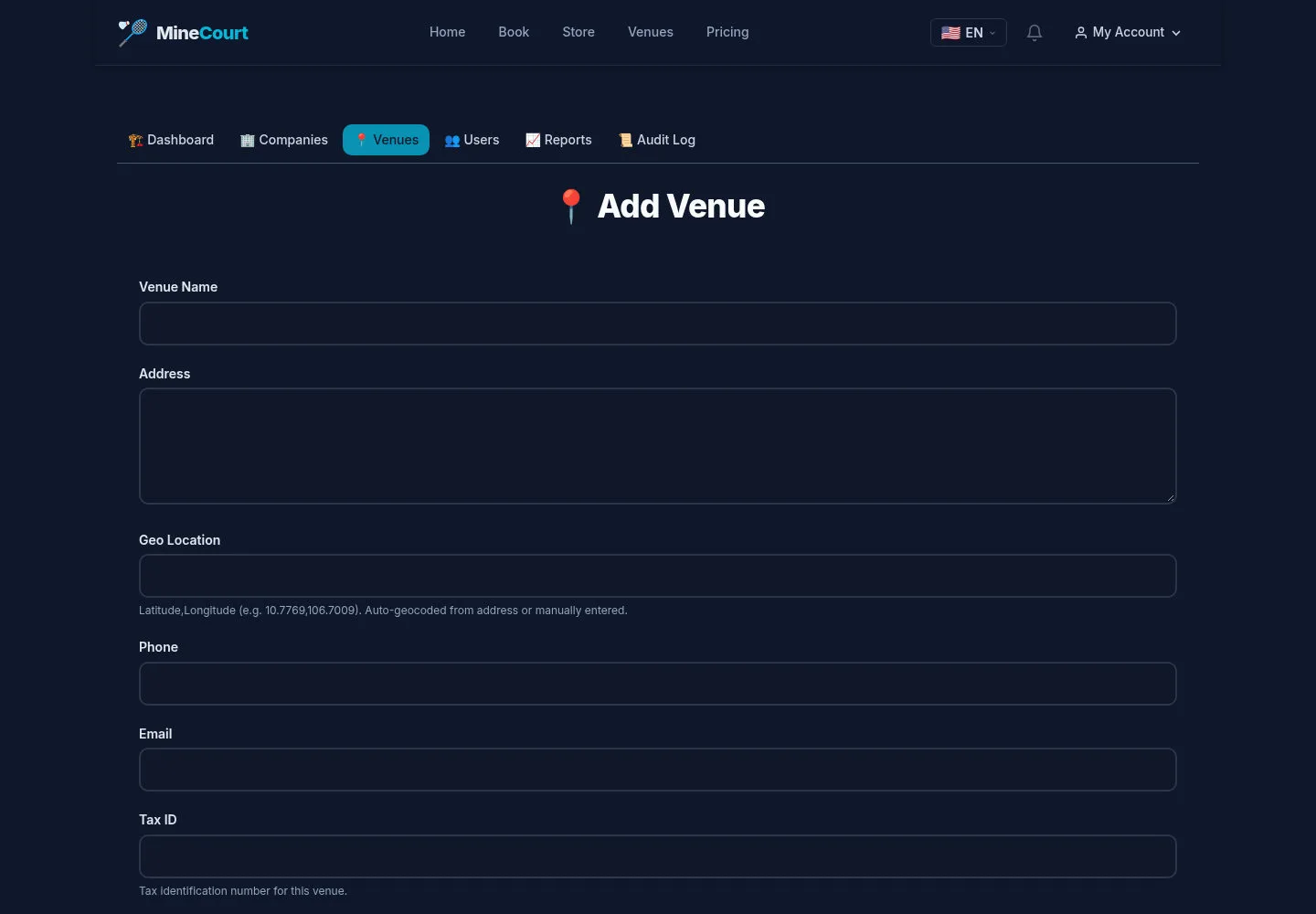Focus the Email input field
Image resolution: width=1316 pixels, height=914 pixels.
pyautogui.click(x=658, y=770)
